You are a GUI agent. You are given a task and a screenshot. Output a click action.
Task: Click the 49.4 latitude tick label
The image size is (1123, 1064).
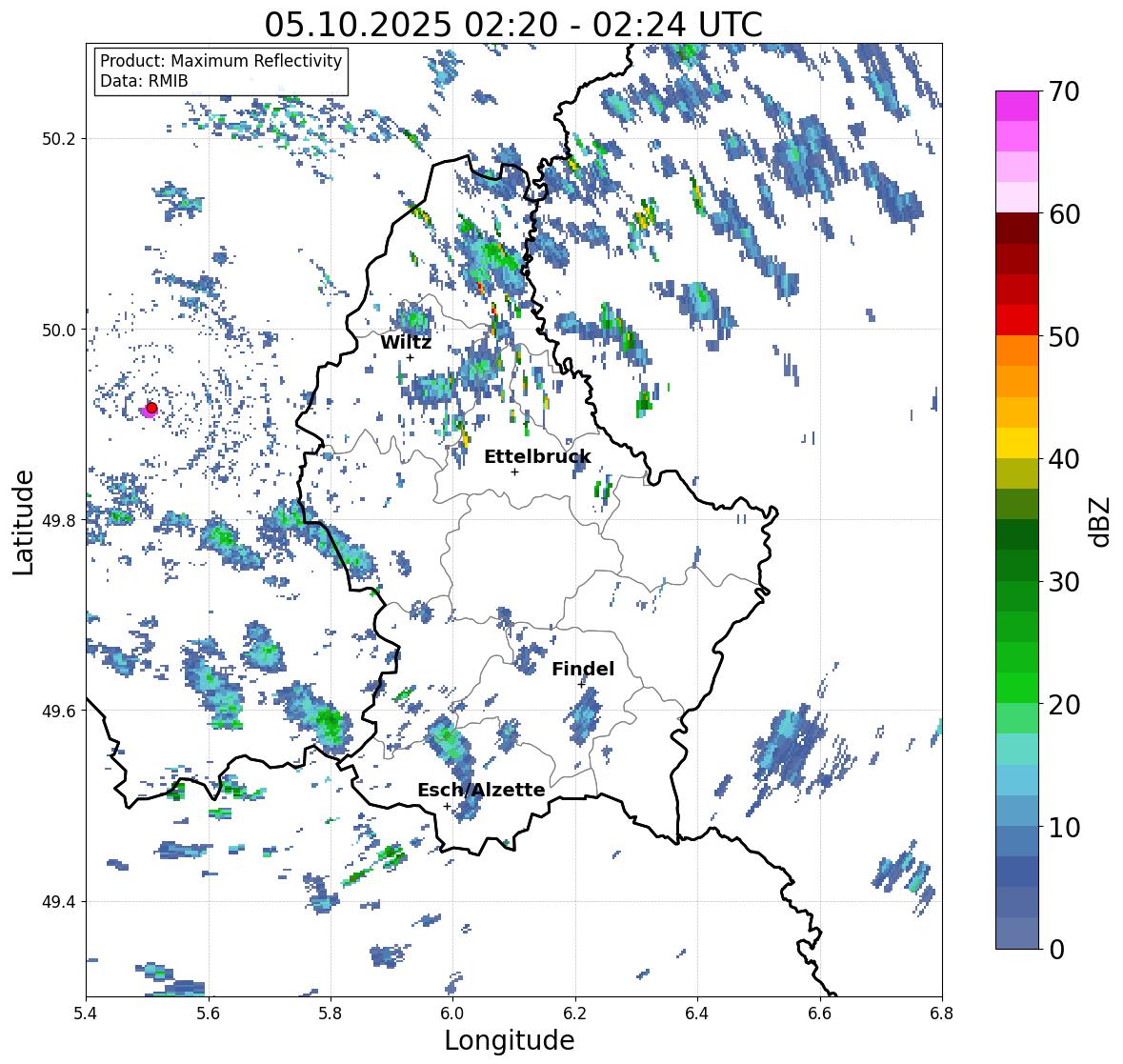click(59, 902)
